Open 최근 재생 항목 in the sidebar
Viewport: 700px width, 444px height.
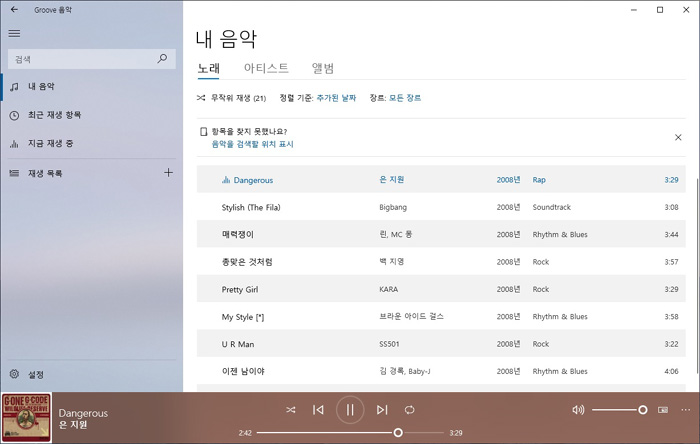[x=92, y=115]
